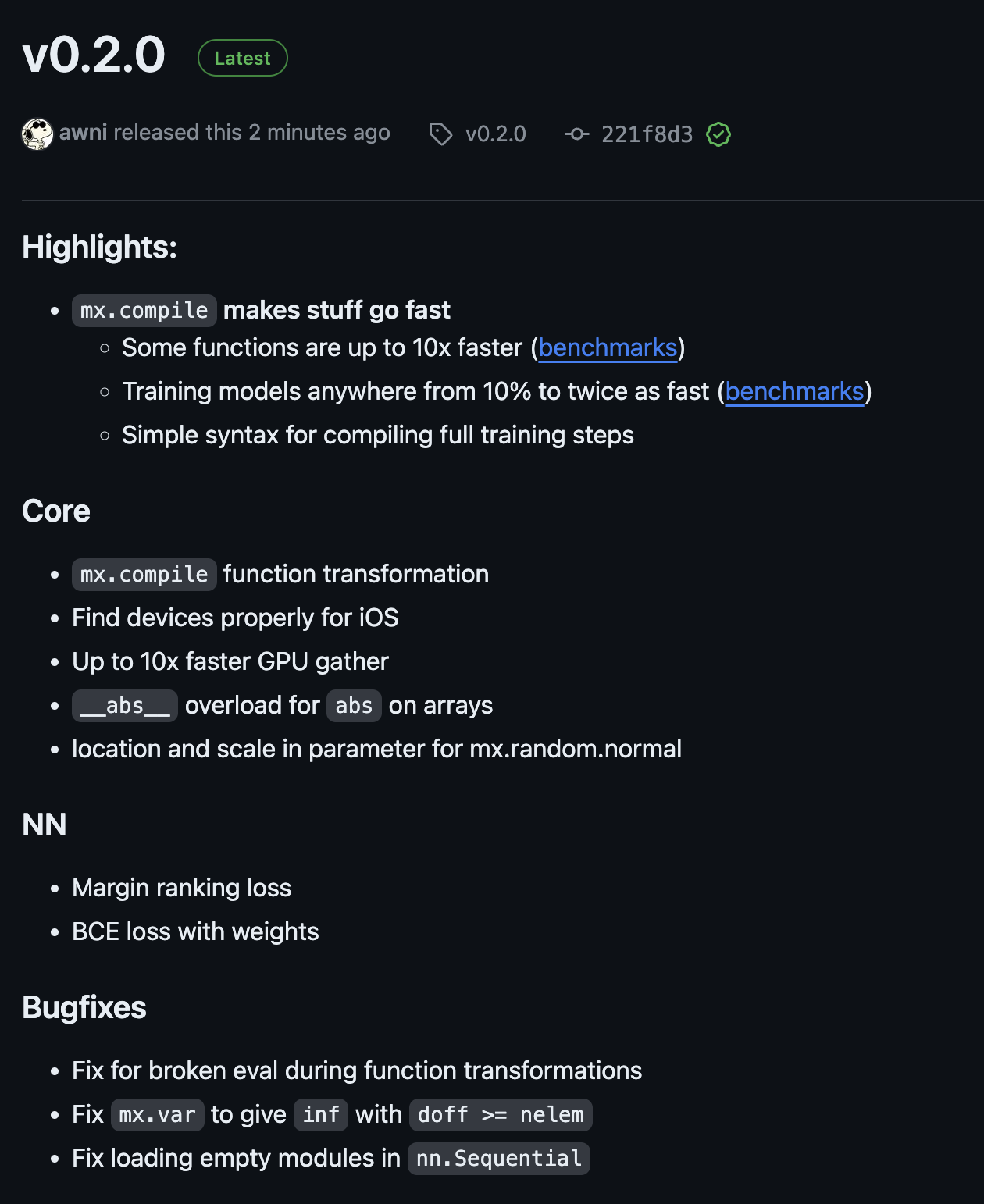The width and height of the screenshot is (984, 1204).
Task: Open benchmarks link for 10x faster functions
Action: pos(608,347)
